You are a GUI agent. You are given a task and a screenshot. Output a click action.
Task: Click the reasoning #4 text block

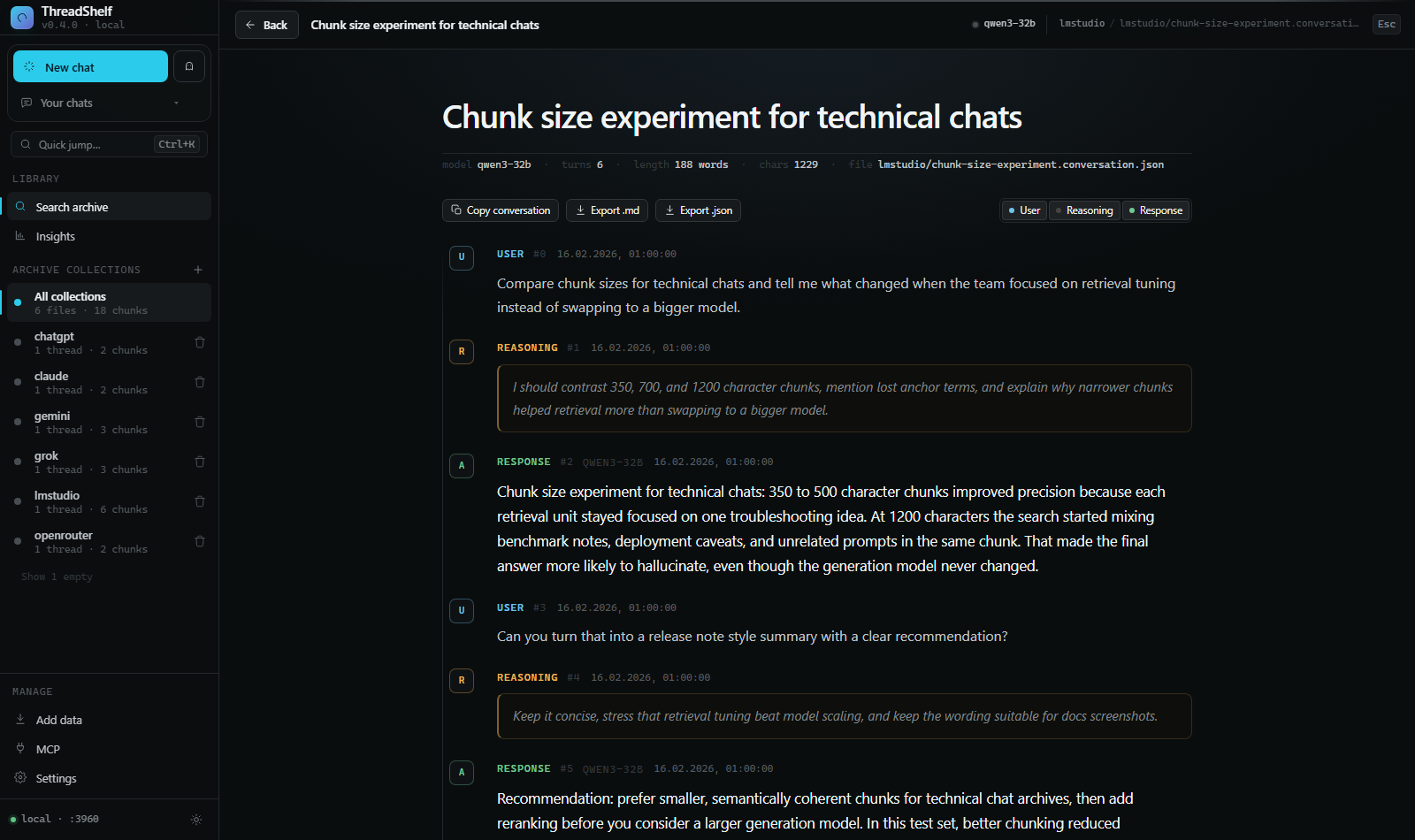tap(845, 716)
